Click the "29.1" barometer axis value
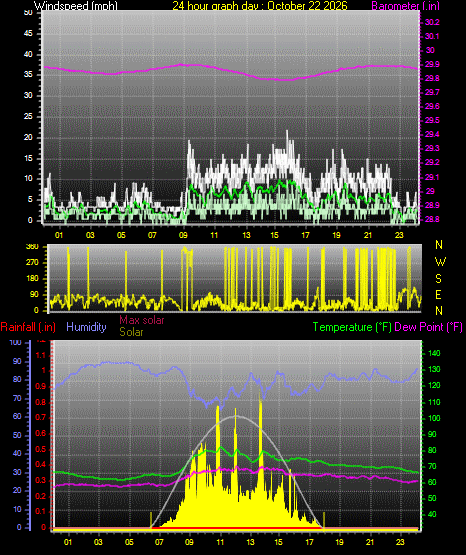This screenshot has width=466, height=555. [432, 177]
